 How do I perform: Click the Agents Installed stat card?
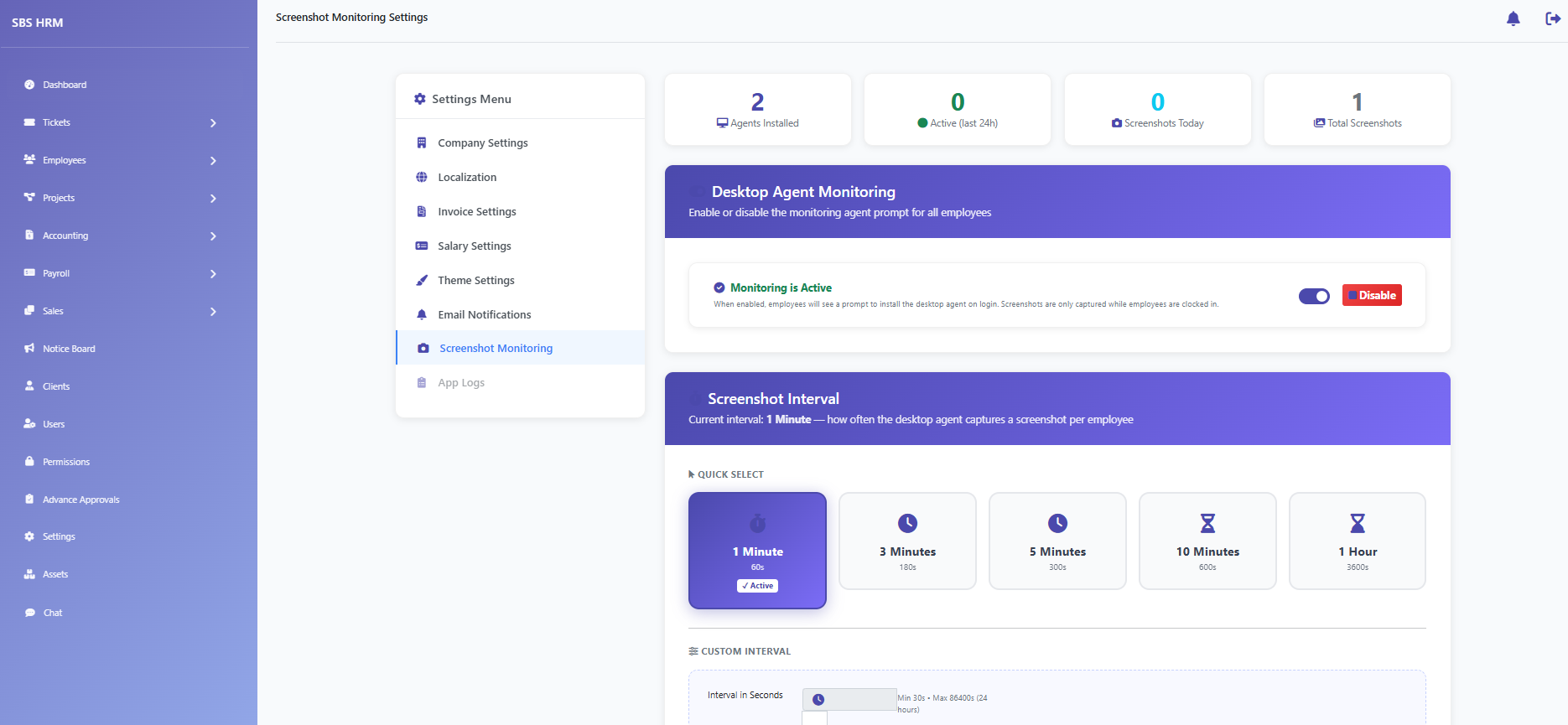(758, 110)
